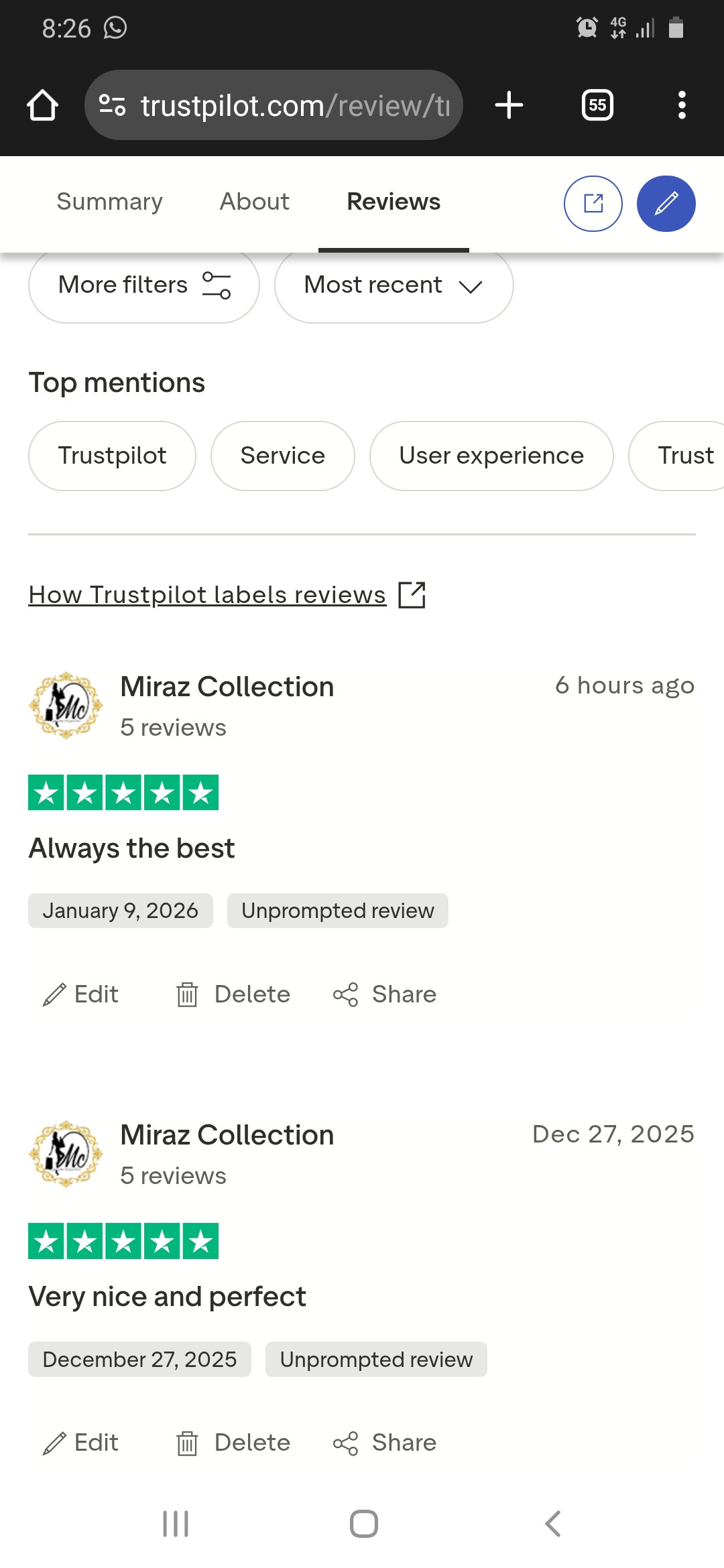Edit the "Always the best" review

pos(80,994)
